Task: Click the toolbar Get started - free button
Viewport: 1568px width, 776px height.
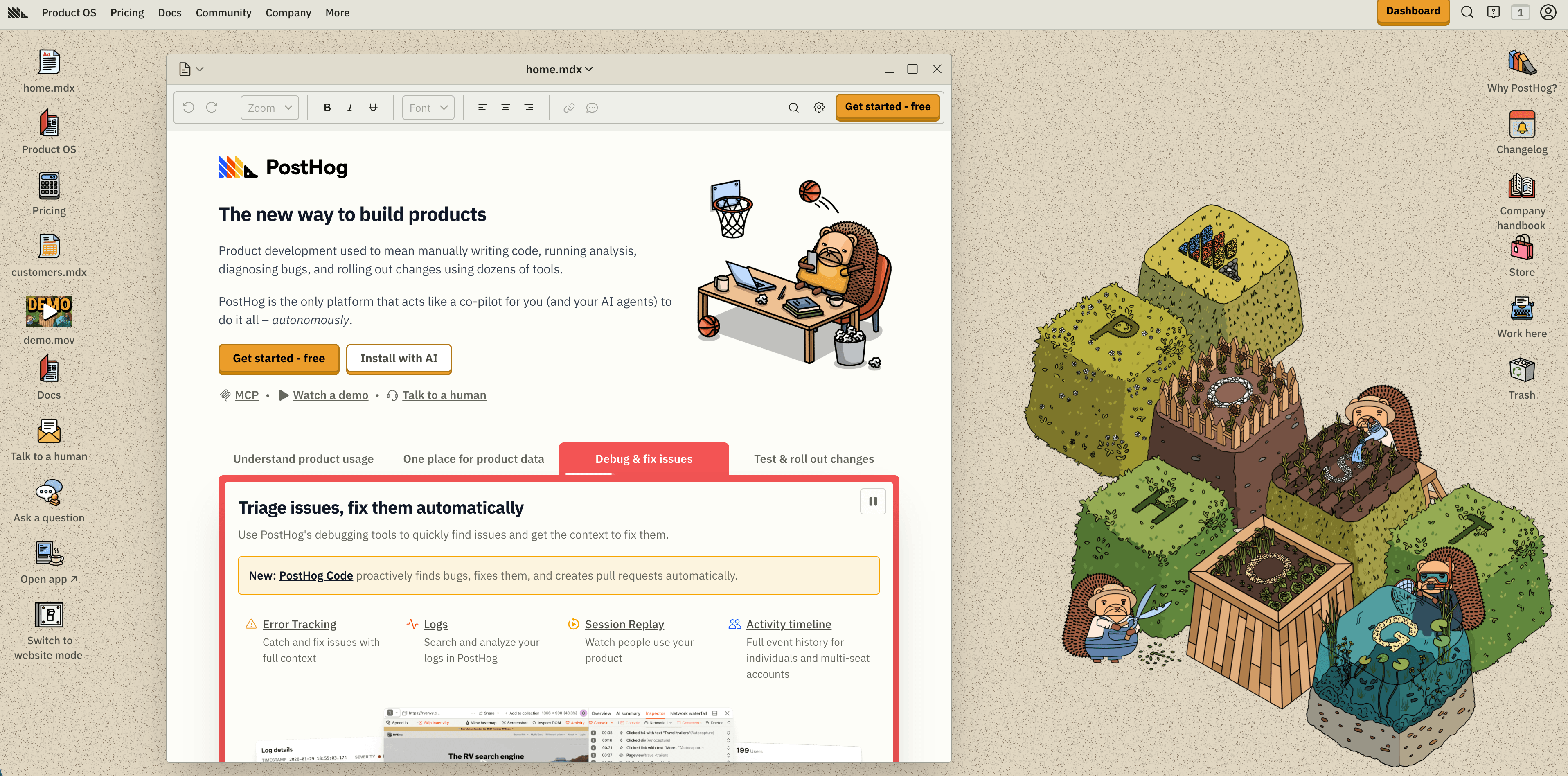Action: click(x=888, y=107)
